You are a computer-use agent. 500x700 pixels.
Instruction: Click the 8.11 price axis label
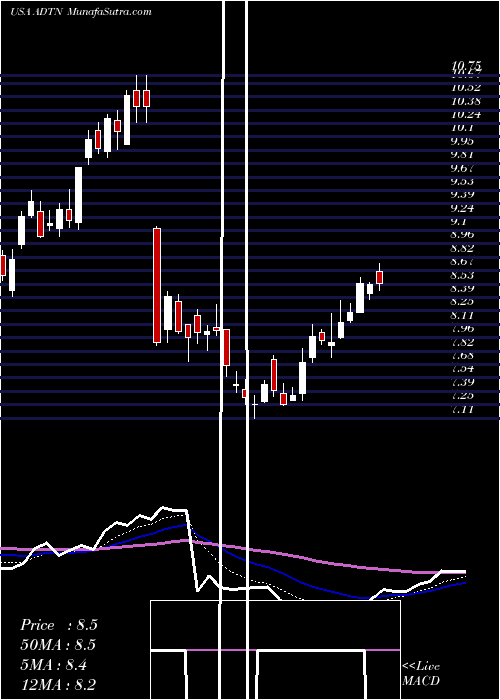(464, 315)
